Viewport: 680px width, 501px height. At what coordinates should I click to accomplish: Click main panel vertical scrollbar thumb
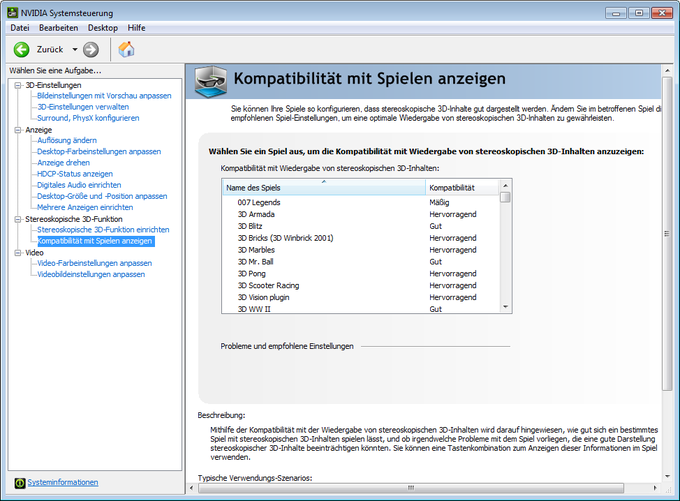click(x=667, y=233)
